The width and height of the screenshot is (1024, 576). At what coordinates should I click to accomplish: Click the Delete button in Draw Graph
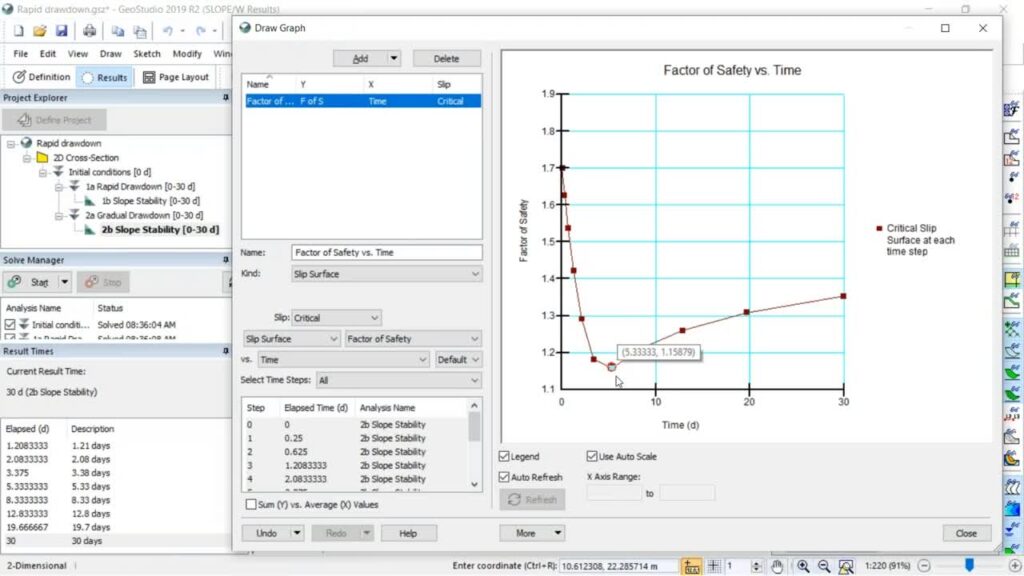[x=446, y=59]
